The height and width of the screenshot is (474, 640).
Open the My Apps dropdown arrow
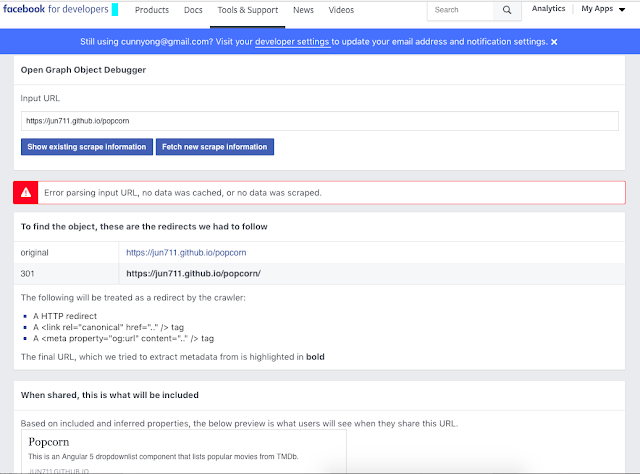pos(622,9)
